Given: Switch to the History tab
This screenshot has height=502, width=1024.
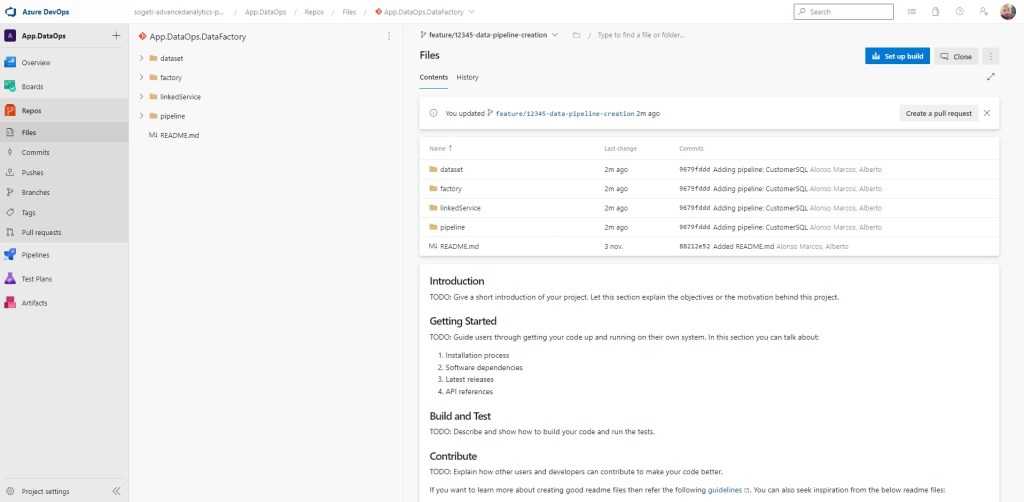Looking at the screenshot, I should [467, 77].
